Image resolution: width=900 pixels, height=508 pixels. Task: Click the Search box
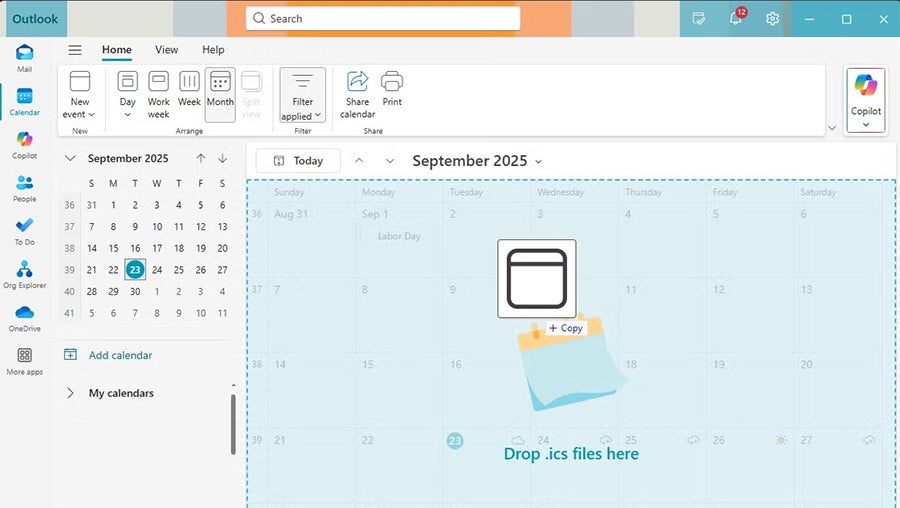[383, 19]
